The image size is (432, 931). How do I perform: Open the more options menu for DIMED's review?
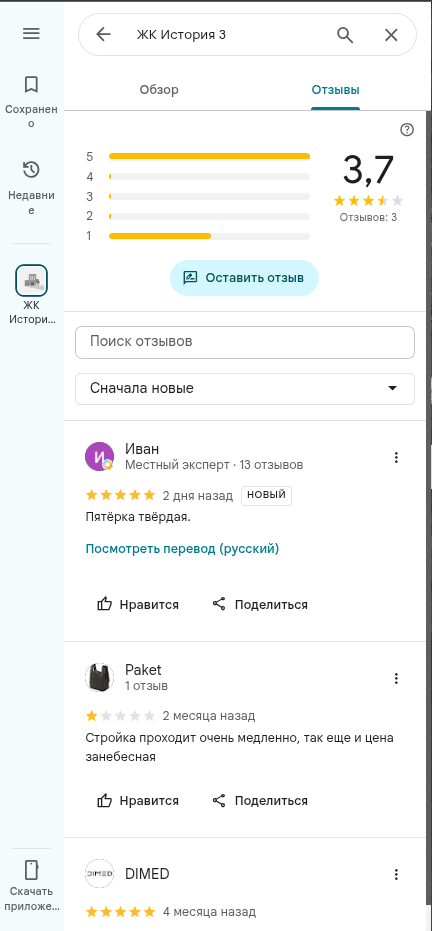click(396, 874)
